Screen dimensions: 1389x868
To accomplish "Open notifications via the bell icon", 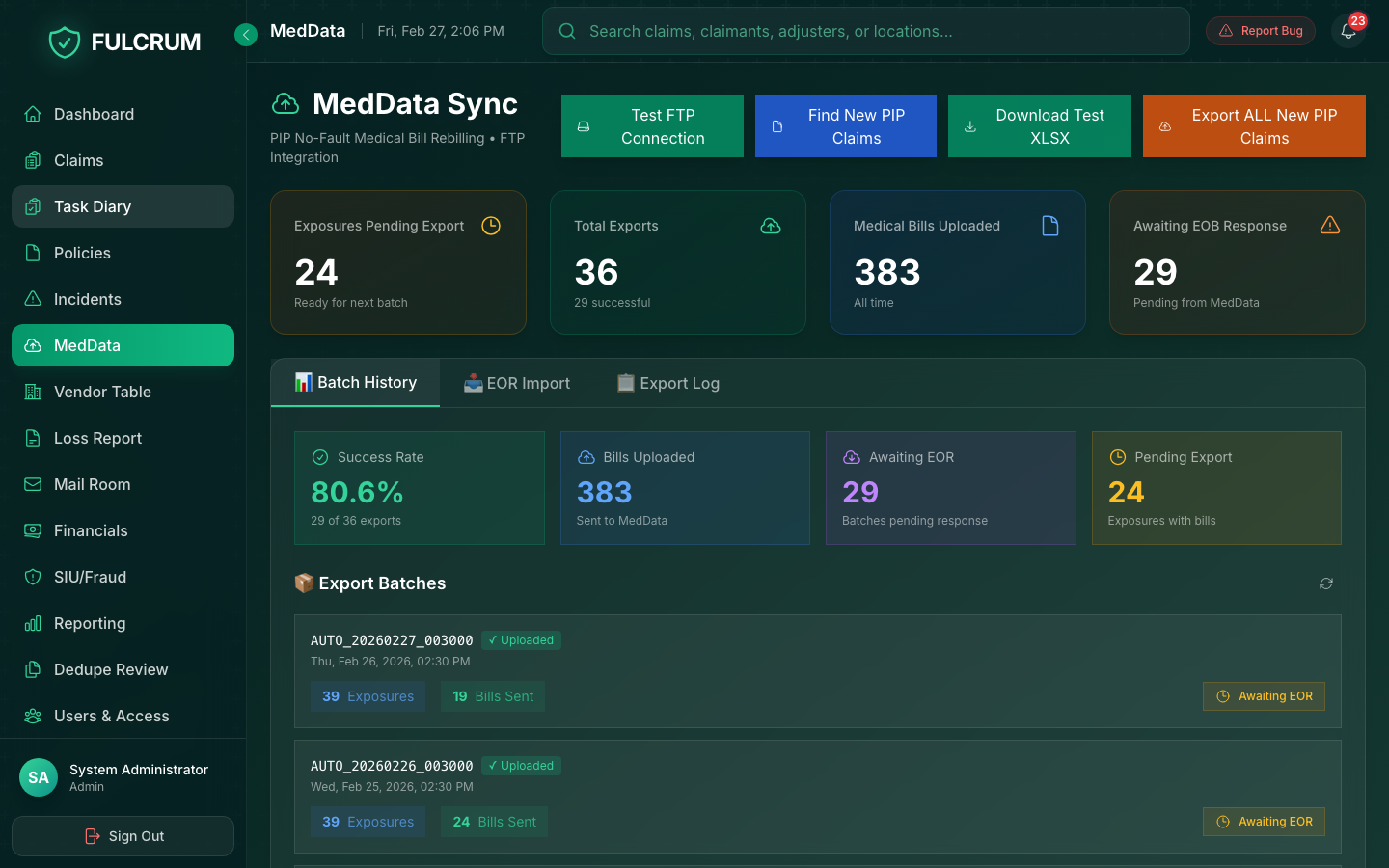I will coord(1348,31).
